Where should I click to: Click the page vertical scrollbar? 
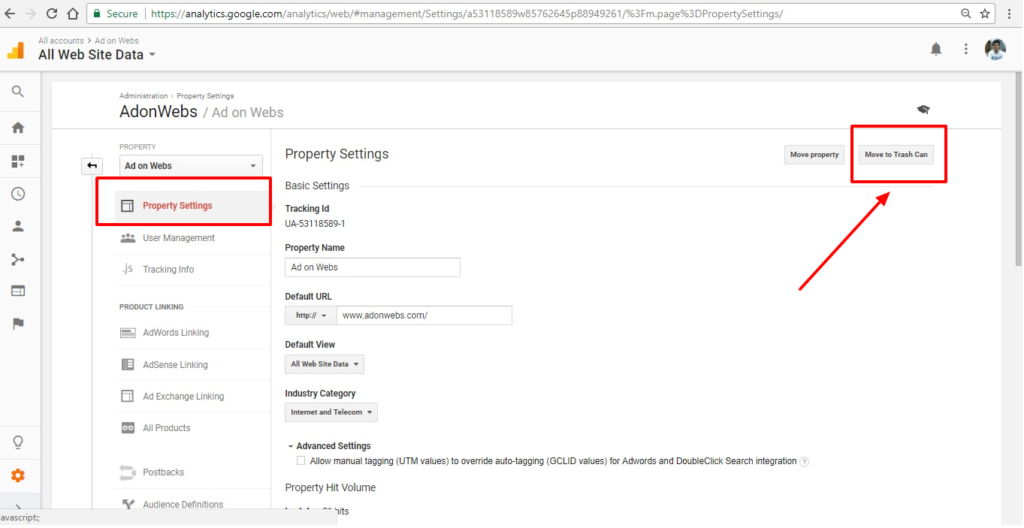pos(1018,170)
